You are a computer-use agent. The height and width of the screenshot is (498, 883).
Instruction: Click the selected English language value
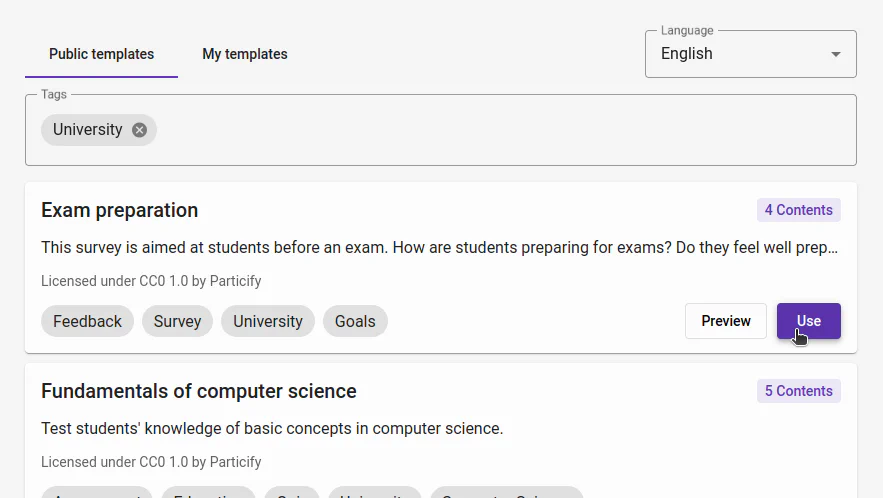coord(687,54)
